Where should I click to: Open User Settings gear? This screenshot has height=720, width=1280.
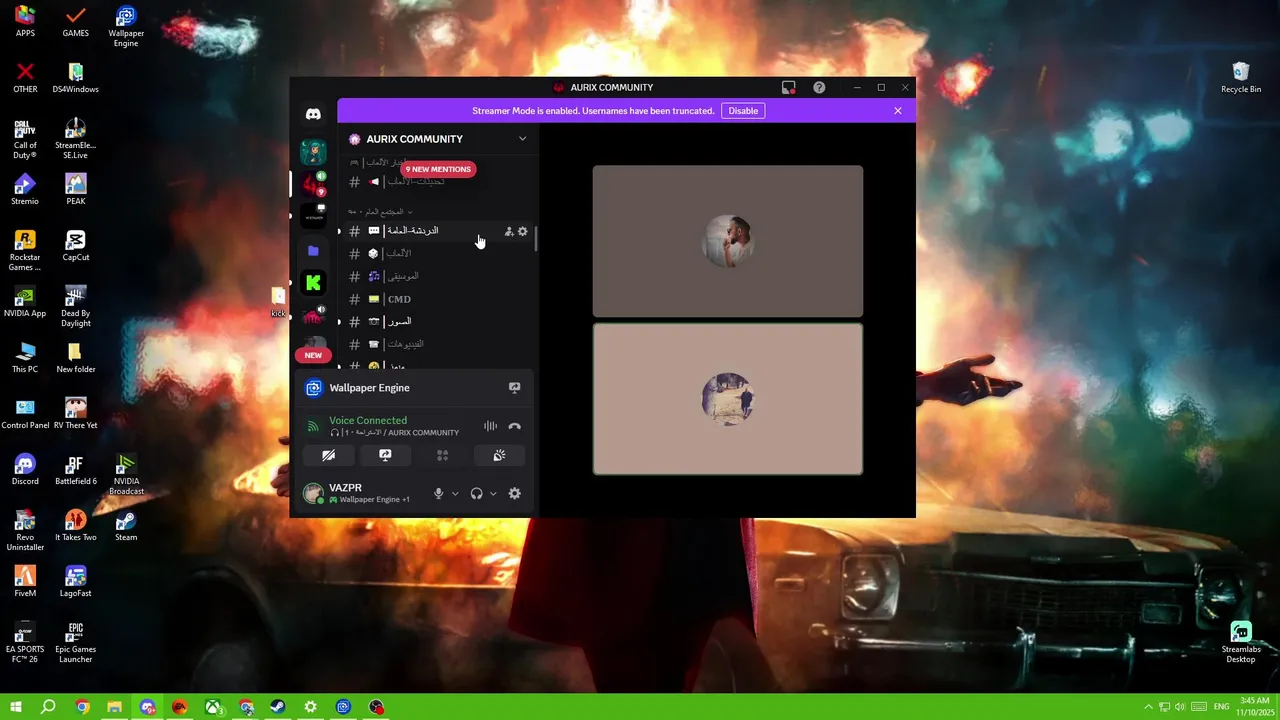pos(514,493)
